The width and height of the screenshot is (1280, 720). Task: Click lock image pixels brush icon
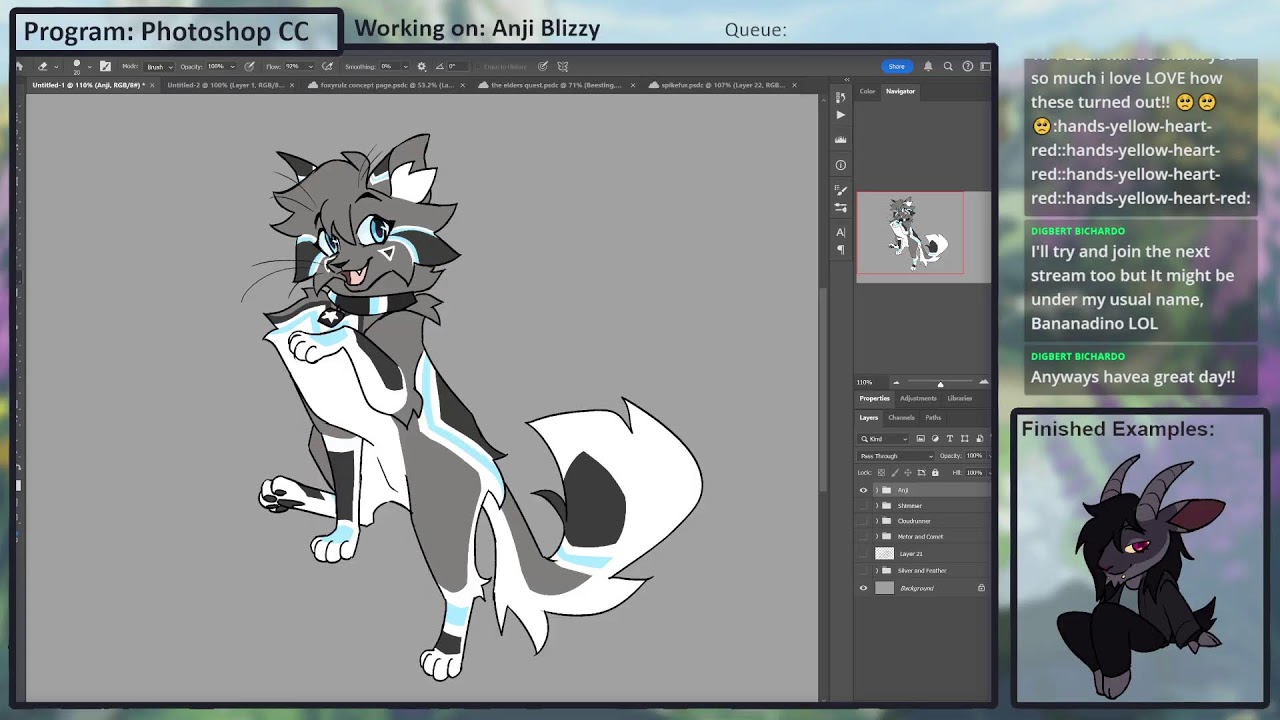895,473
